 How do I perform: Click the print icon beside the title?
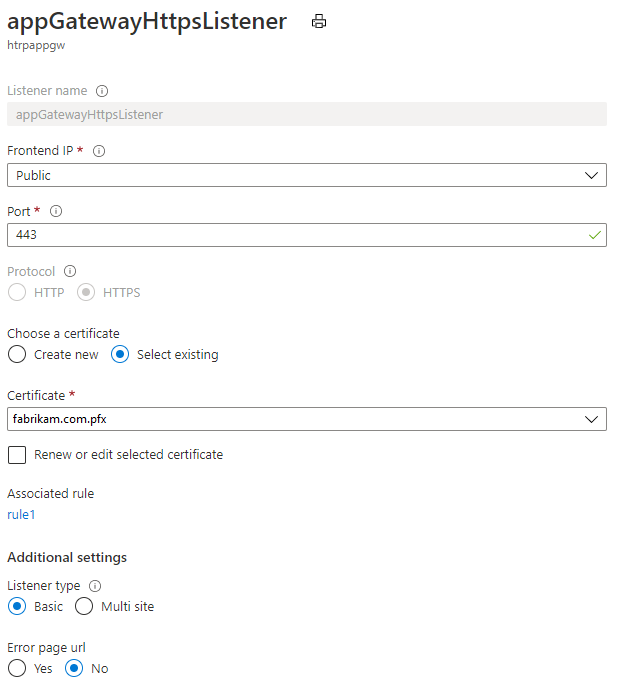point(319,21)
